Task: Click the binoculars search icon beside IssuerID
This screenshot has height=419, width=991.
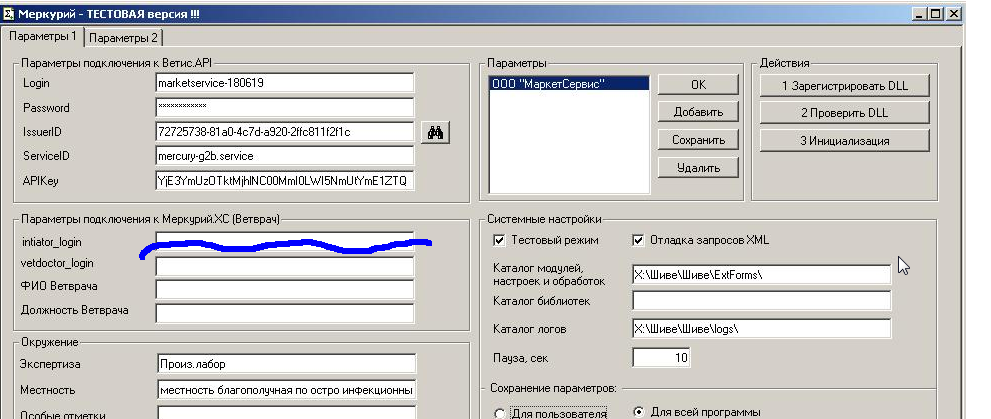Action: [x=435, y=132]
